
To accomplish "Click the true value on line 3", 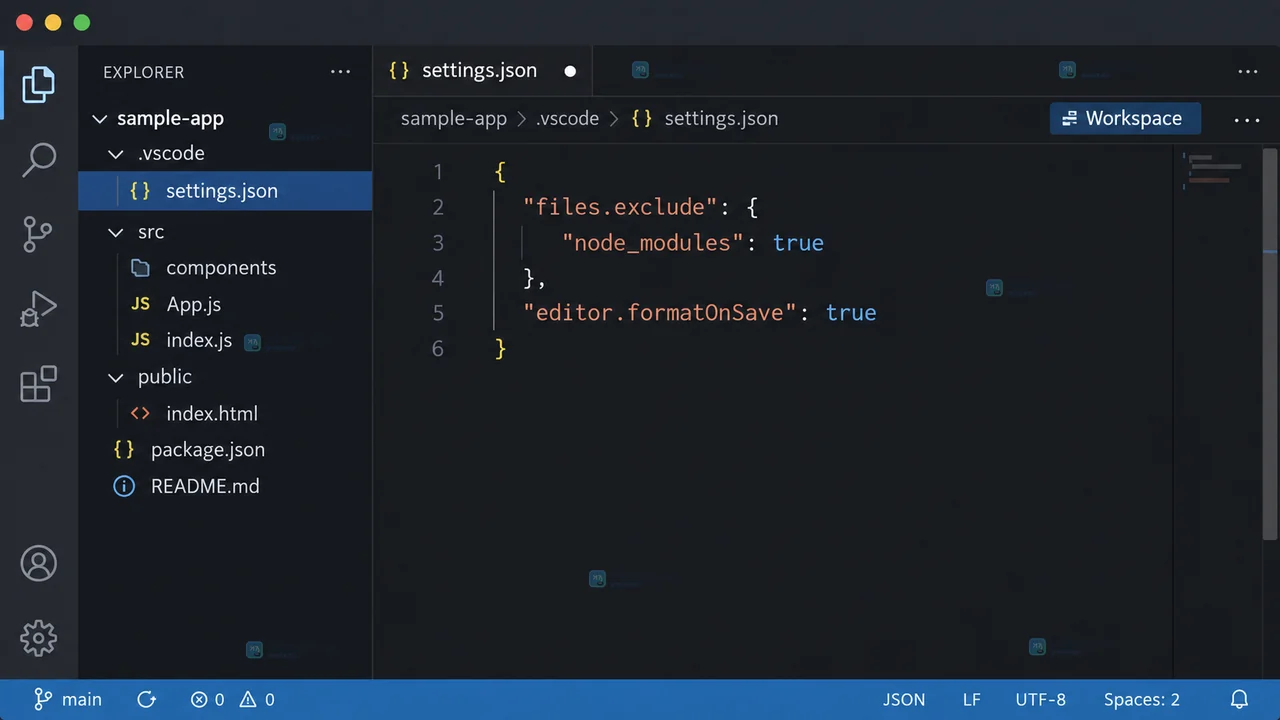I will pyautogui.click(x=798, y=243).
